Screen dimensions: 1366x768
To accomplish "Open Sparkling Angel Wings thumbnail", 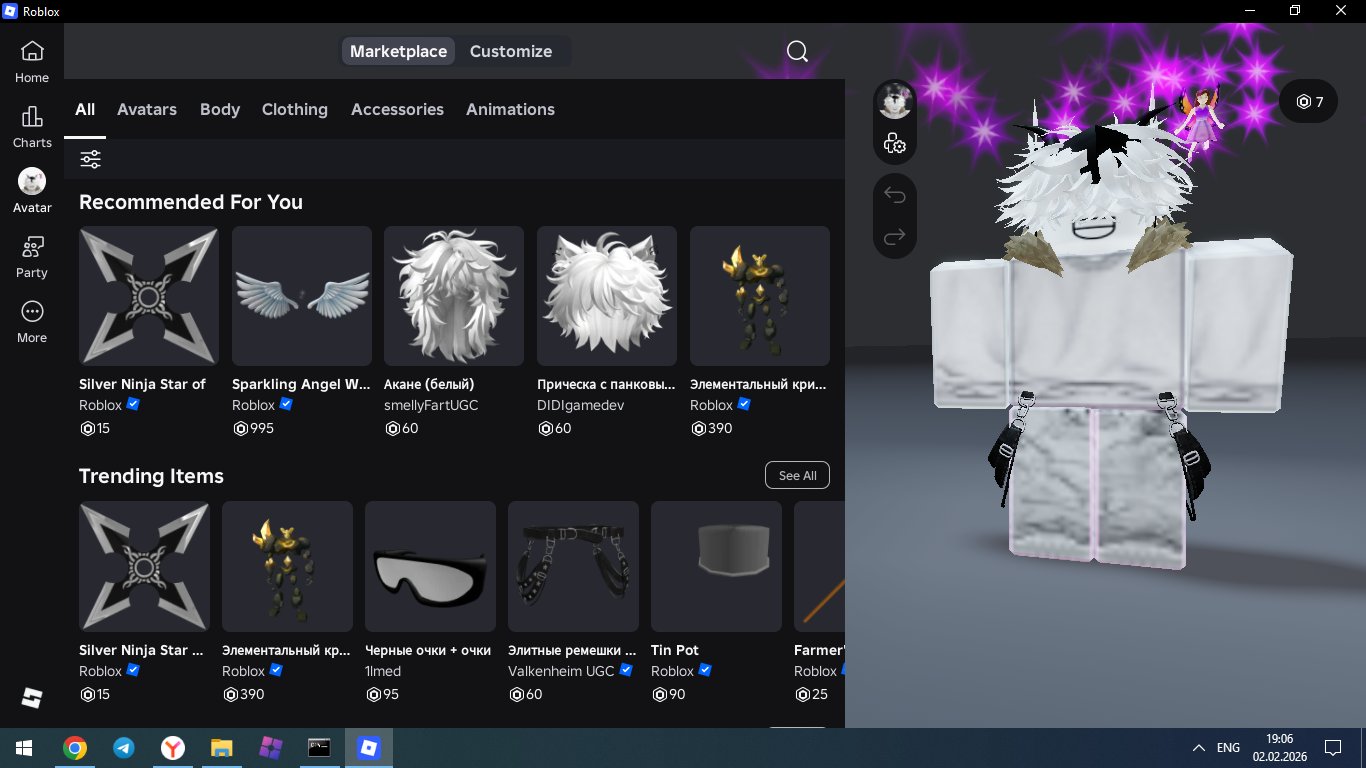I will (x=302, y=296).
